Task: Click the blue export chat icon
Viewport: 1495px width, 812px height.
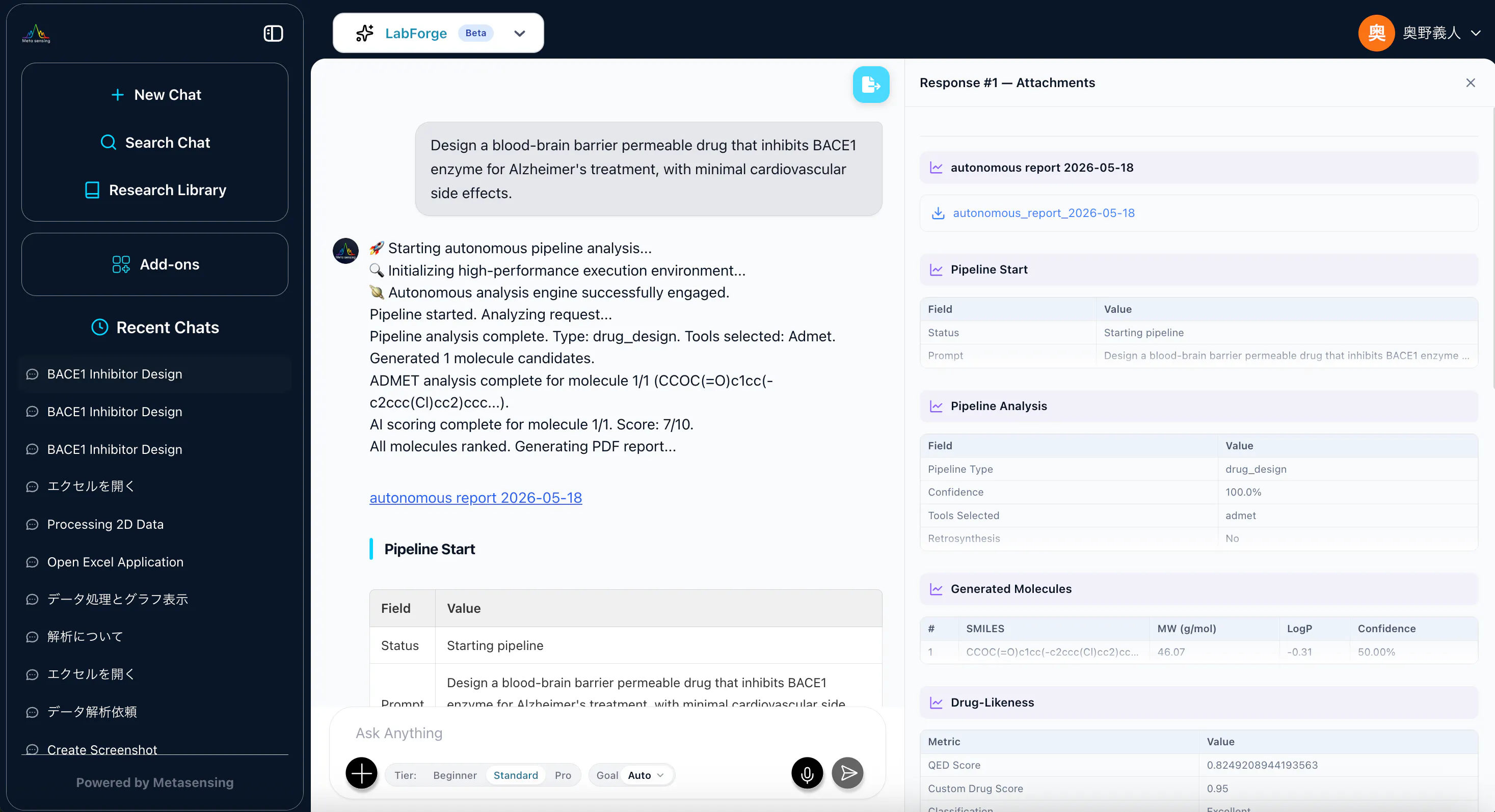Action: [x=870, y=85]
